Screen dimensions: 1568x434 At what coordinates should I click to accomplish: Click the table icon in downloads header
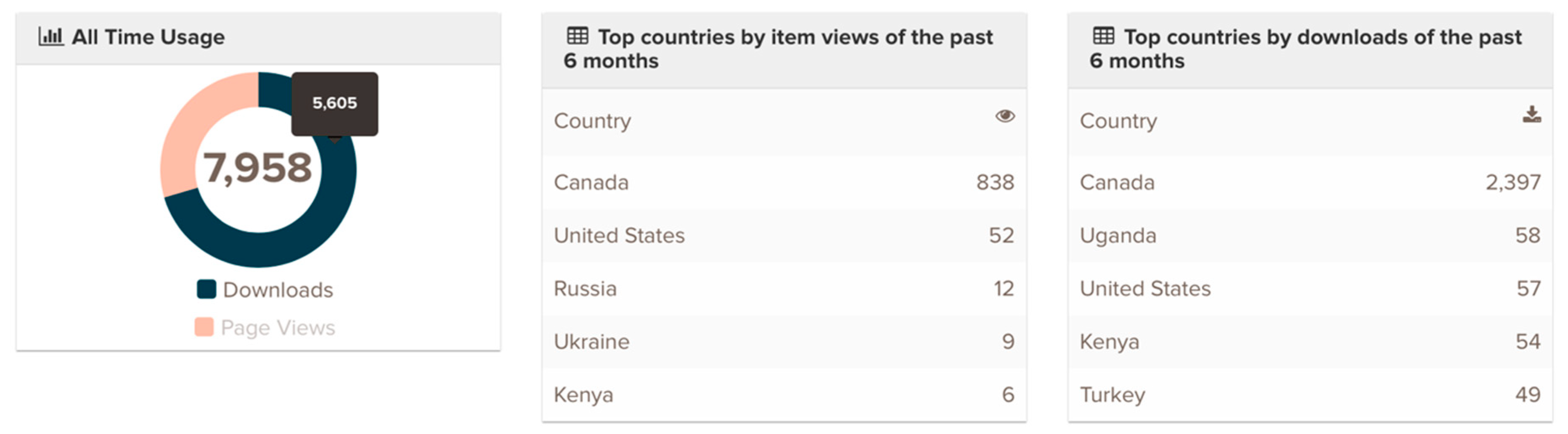(x=1103, y=37)
